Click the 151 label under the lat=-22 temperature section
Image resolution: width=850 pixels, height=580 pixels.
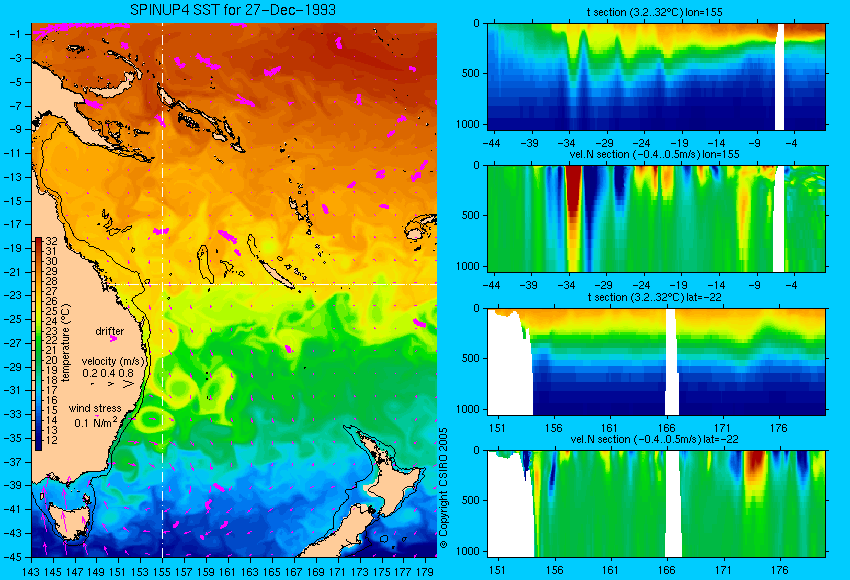pos(497,428)
